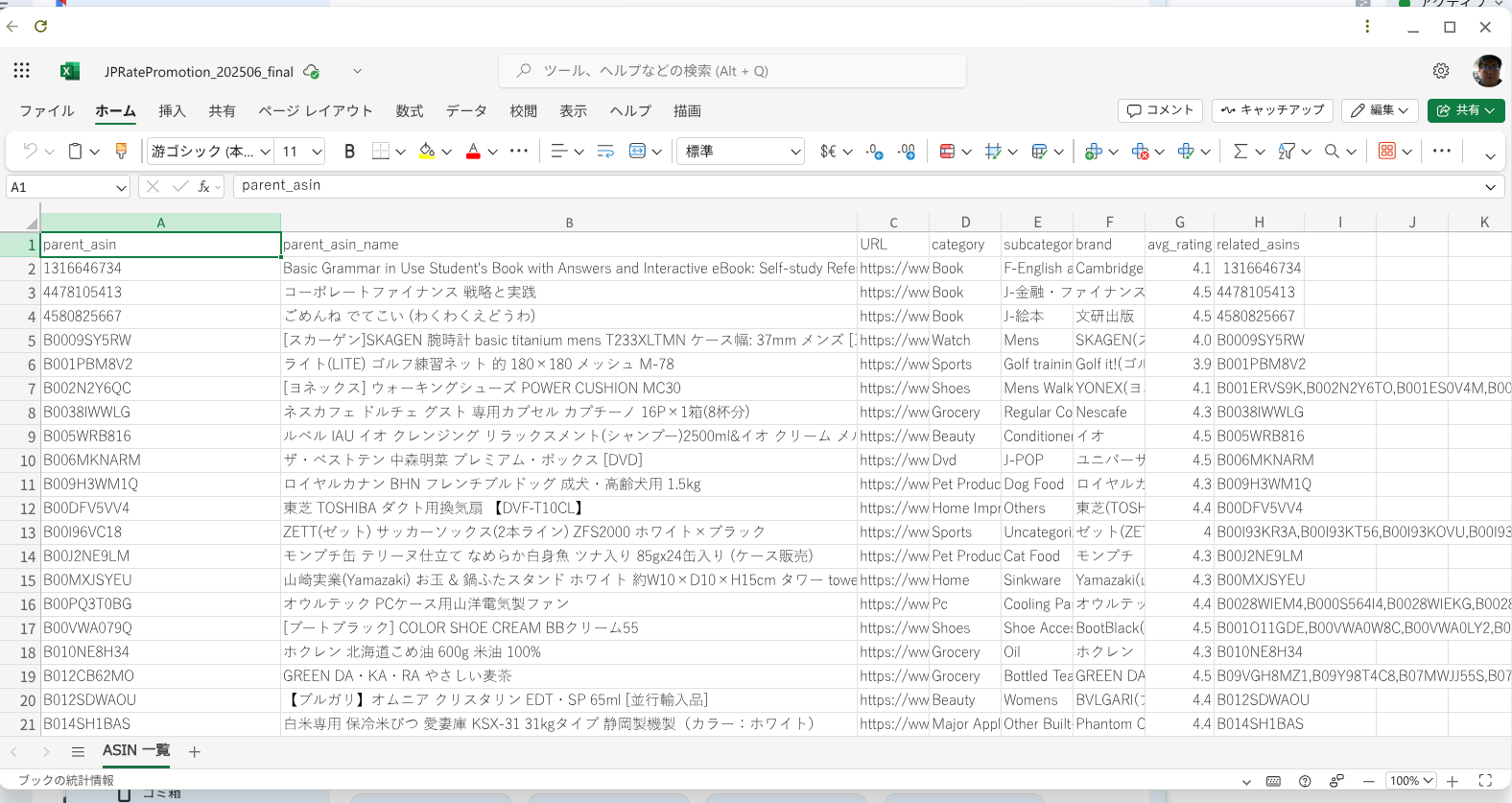
Task: Click the add-ins grid icon
Action: point(1387,152)
